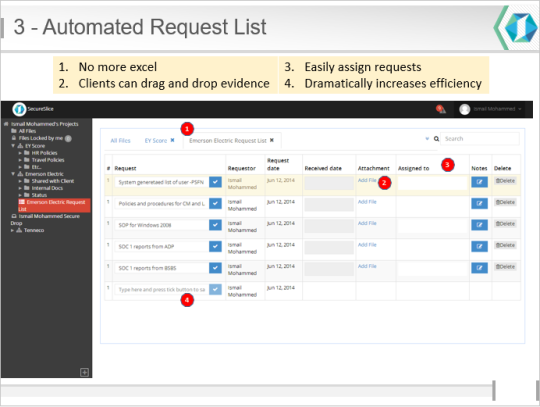Add File for Policies and procedures row
This screenshot has height=407, width=540.
click(367, 202)
